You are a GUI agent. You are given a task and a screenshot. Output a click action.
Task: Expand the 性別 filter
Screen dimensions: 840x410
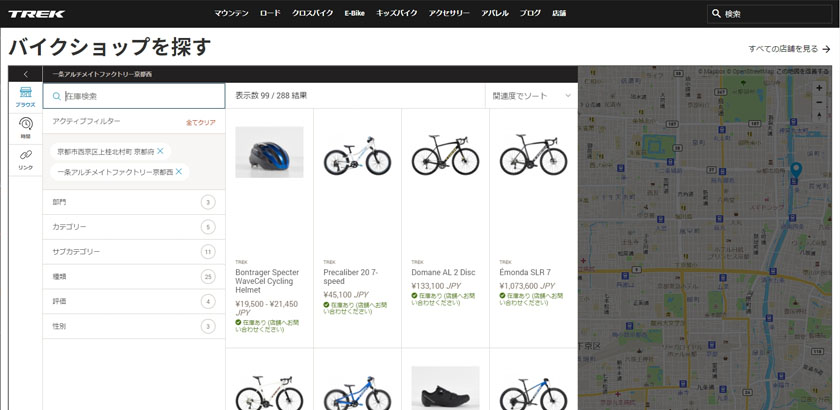(x=134, y=326)
